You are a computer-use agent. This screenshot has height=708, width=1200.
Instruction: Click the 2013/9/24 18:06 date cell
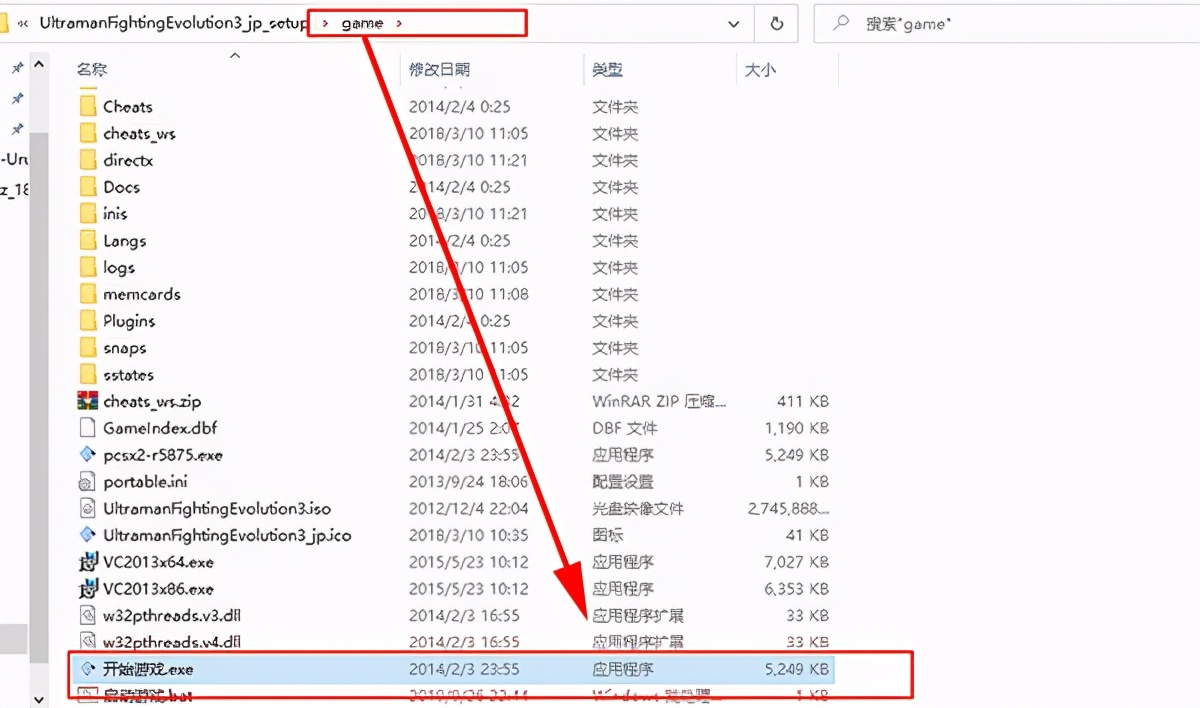point(469,482)
